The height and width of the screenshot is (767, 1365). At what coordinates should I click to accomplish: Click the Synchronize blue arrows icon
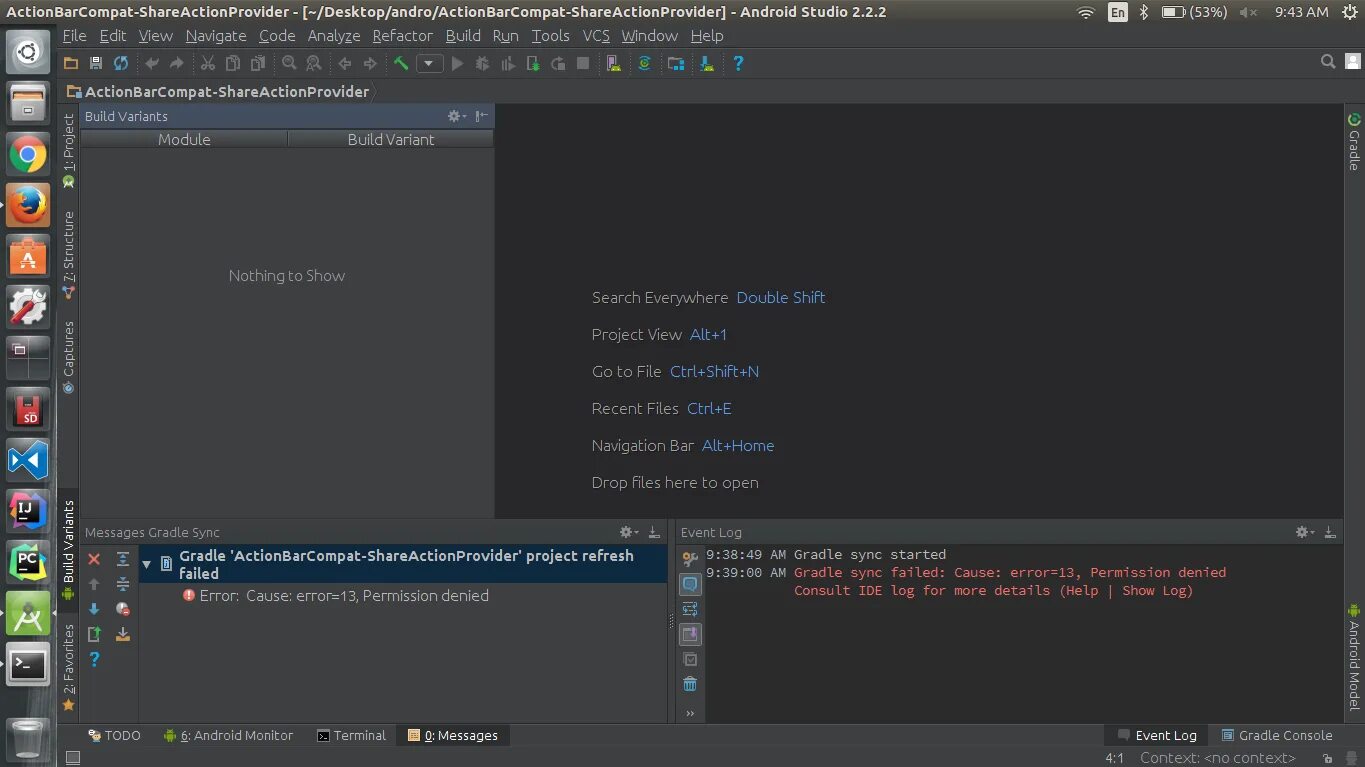[x=121, y=63]
